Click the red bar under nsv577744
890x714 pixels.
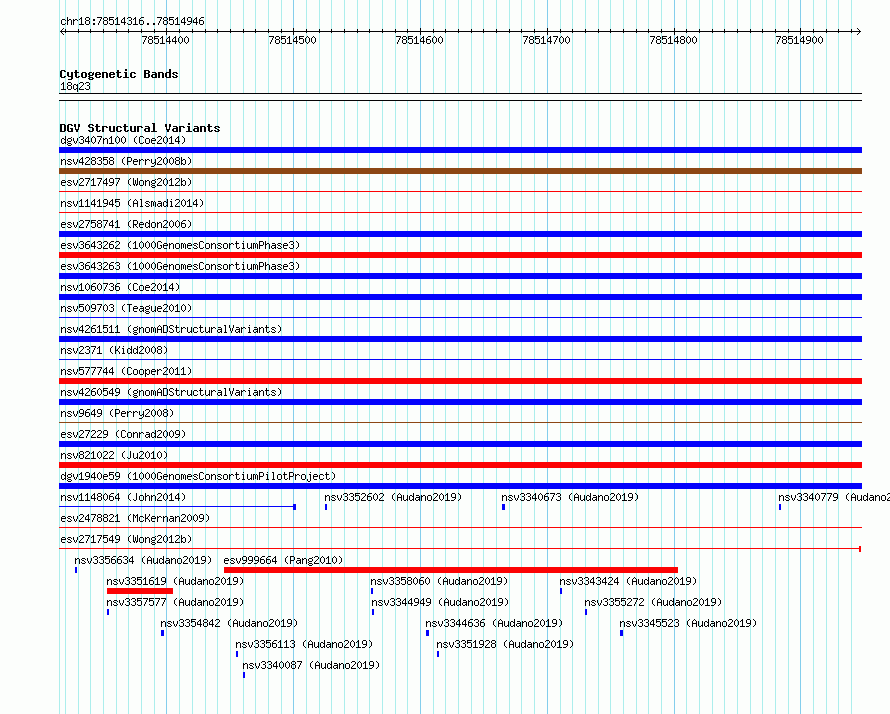point(460,381)
